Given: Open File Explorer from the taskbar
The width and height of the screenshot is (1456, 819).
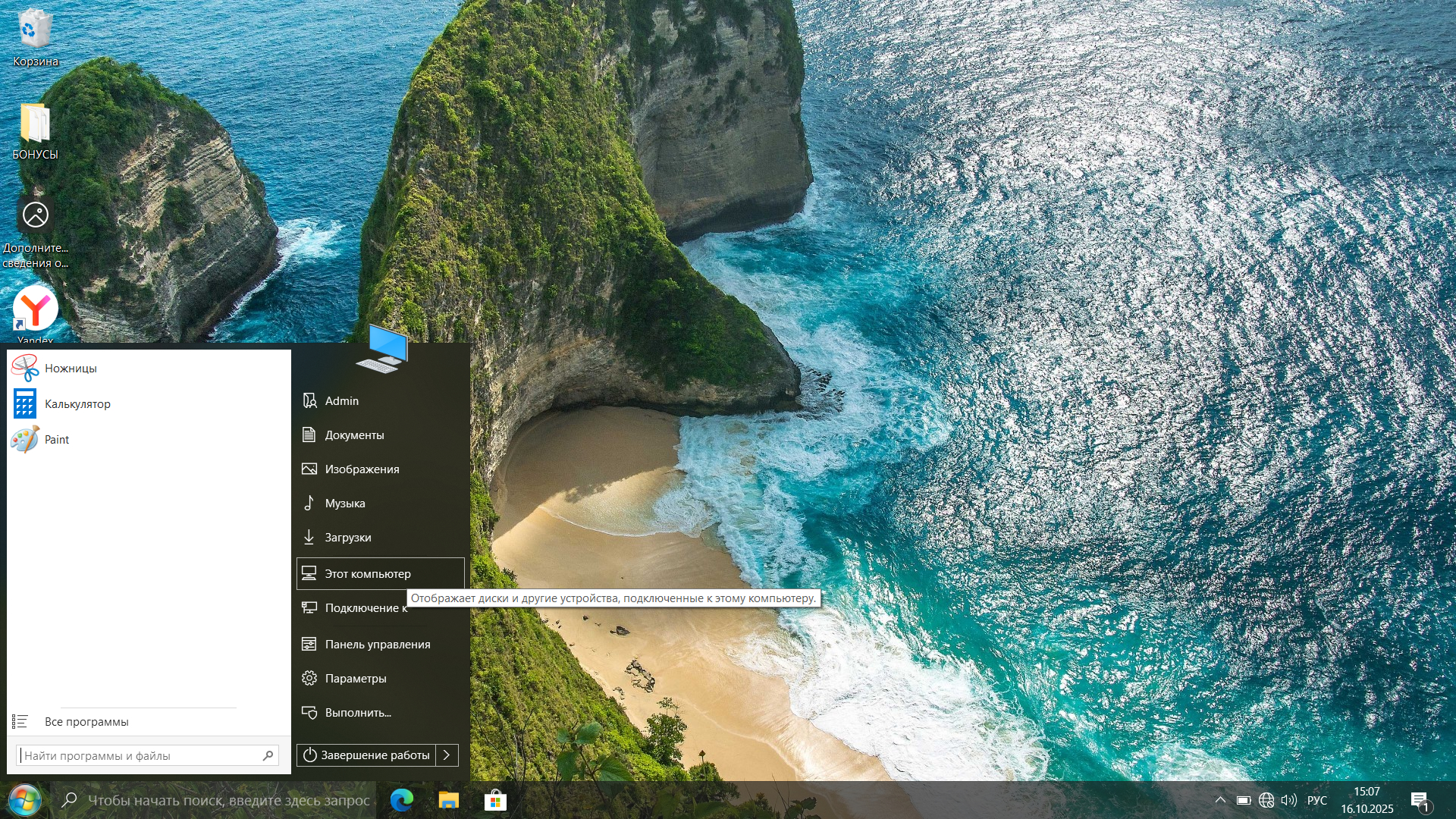Looking at the screenshot, I should tap(448, 800).
